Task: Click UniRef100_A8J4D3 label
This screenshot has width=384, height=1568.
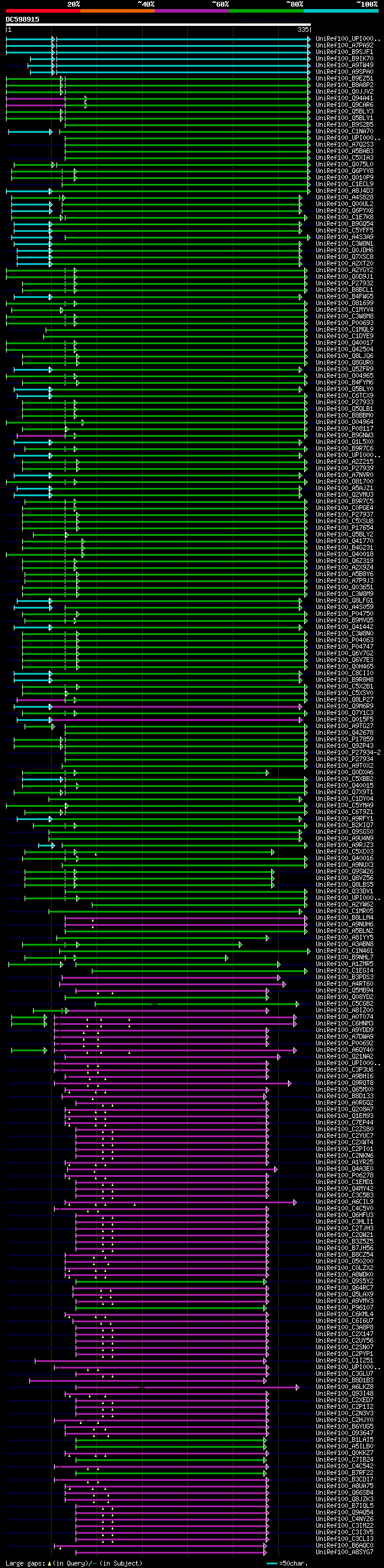Action: point(344,190)
